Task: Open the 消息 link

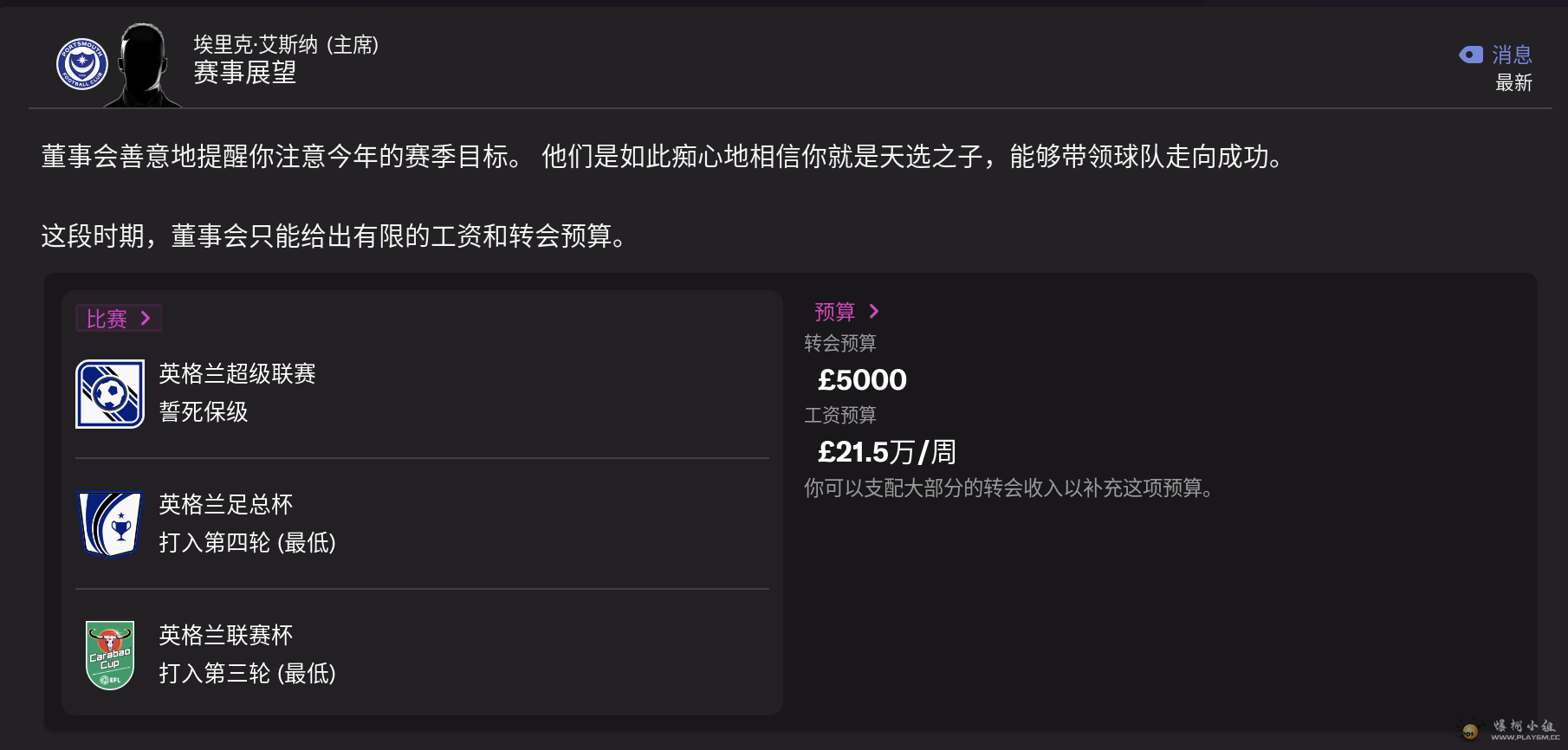Action: [1512, 55]
